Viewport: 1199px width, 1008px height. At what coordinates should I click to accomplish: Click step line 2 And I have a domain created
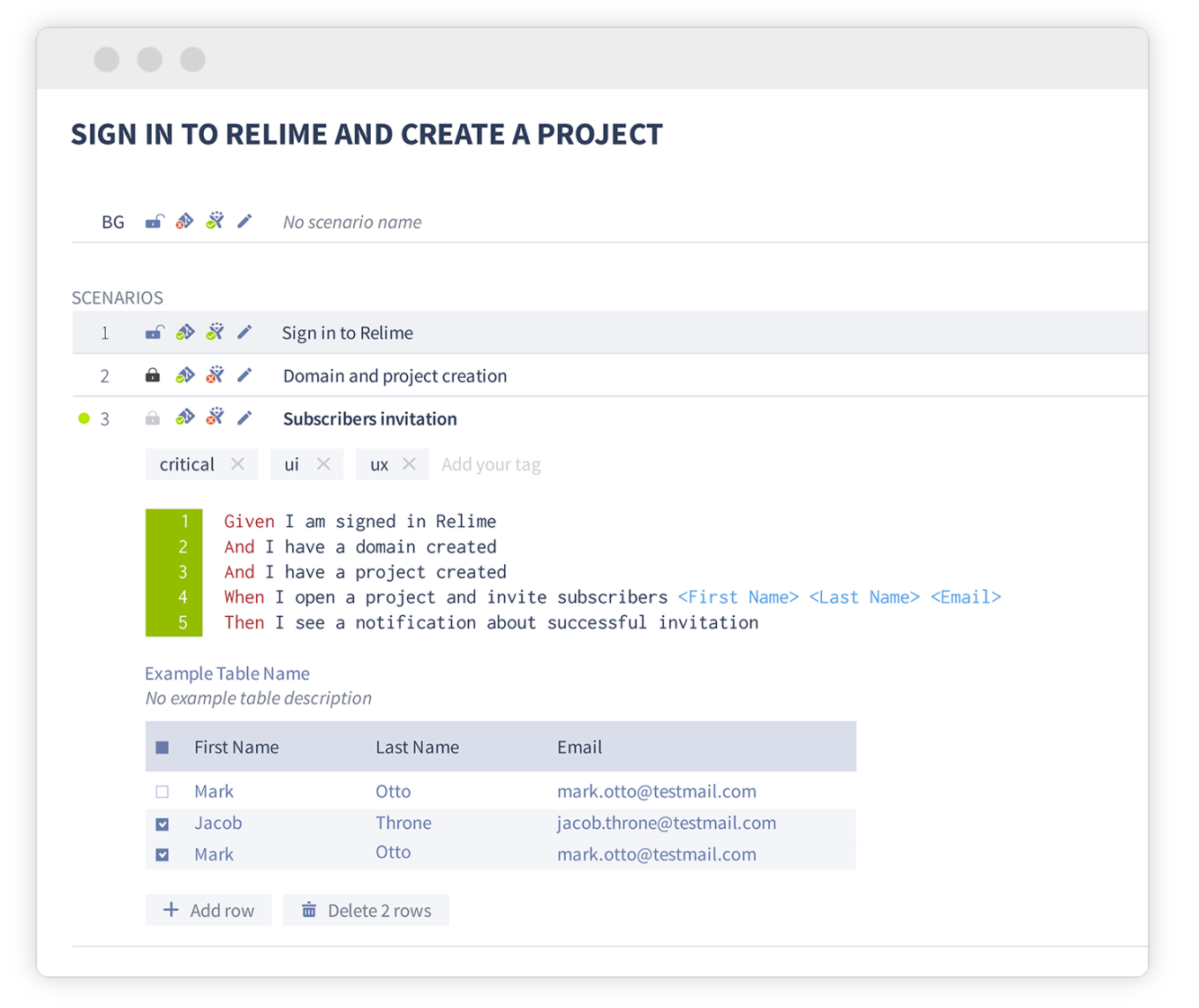[359, 546]
